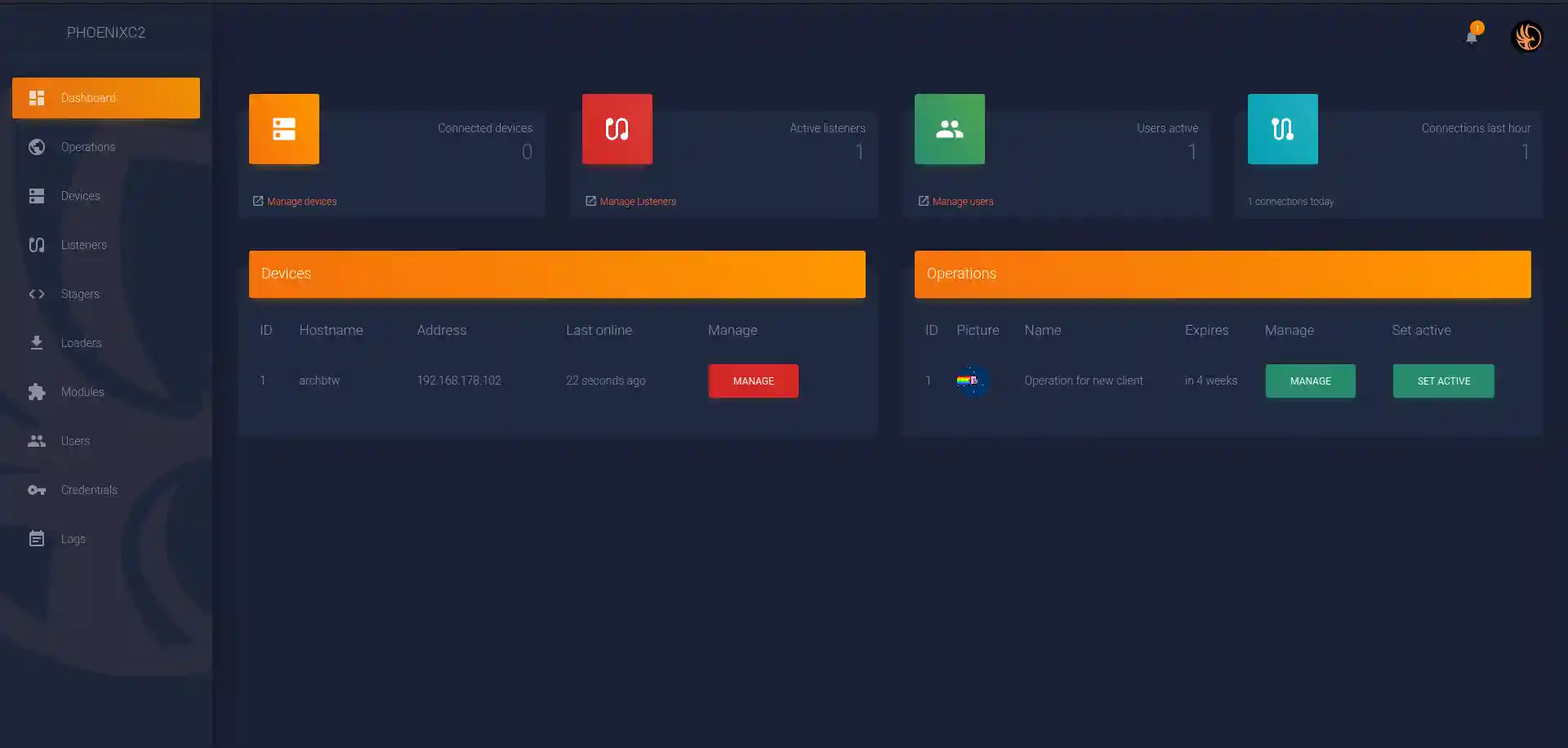Click the Stagers code brackets icon

click(37, 294)
